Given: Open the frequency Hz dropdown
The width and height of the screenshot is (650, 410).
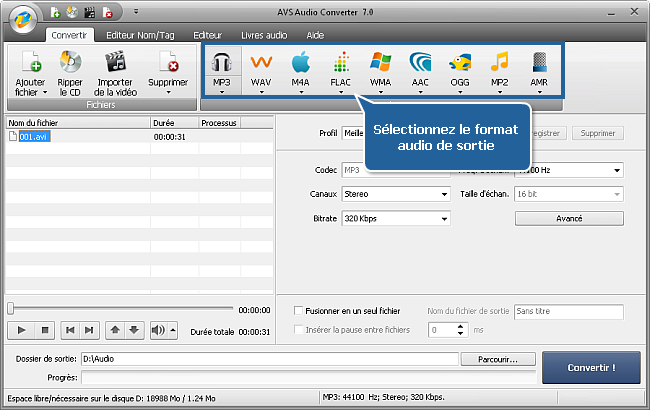Looking at the screenshot, I should [570, 170].
